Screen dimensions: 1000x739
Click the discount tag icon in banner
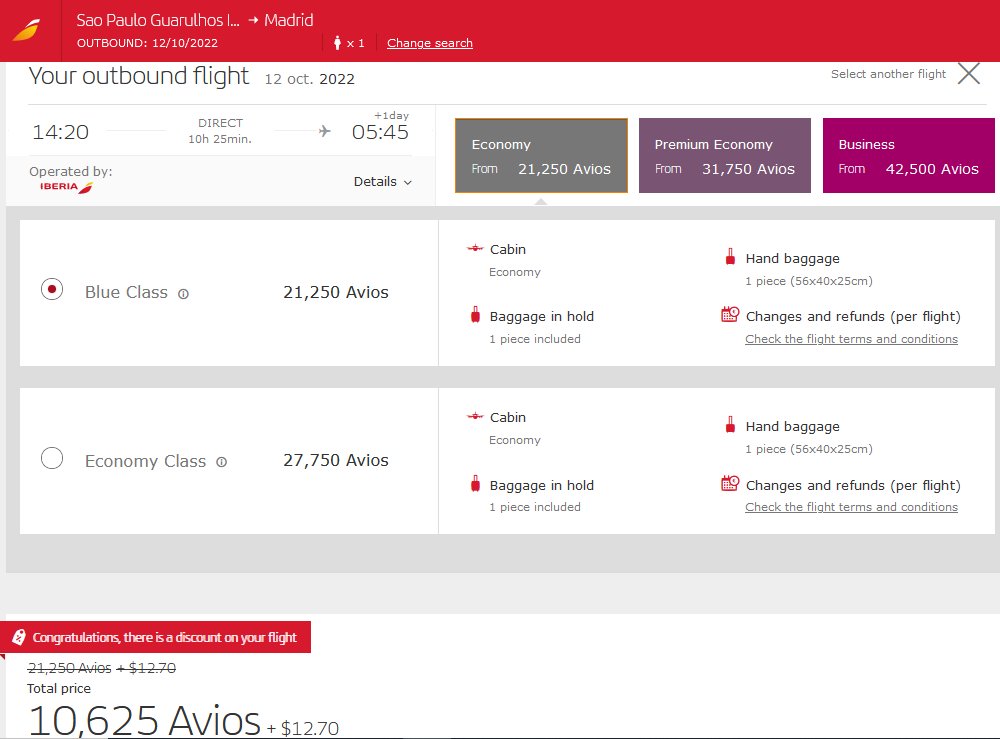(x=19, y=637)
